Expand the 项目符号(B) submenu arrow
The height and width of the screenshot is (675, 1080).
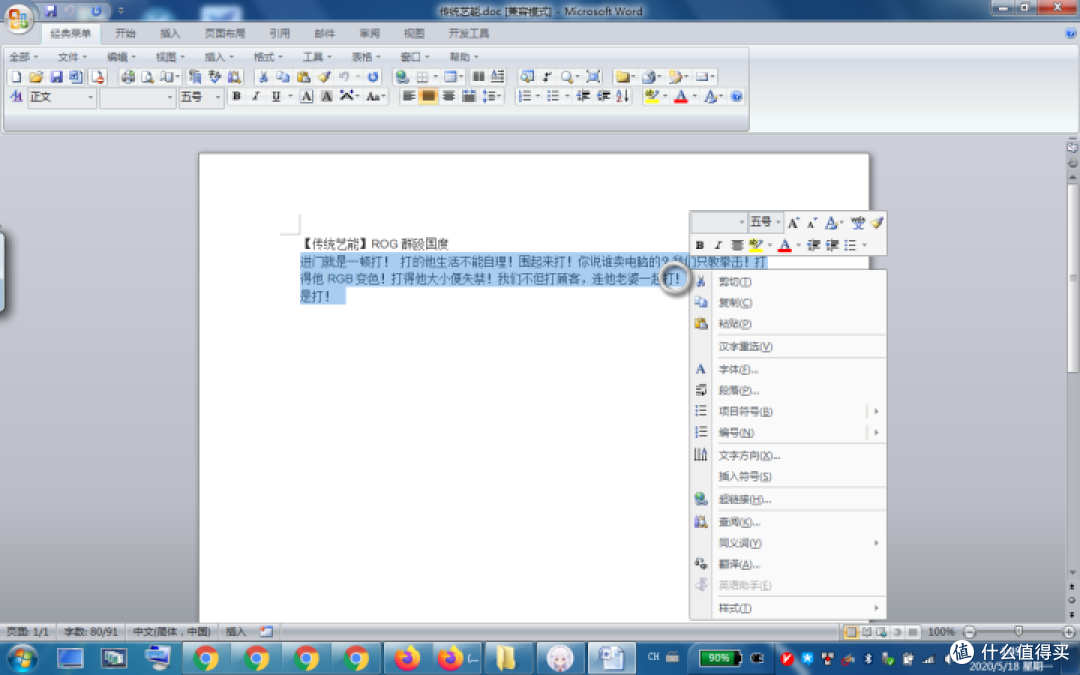click(875, 411)
